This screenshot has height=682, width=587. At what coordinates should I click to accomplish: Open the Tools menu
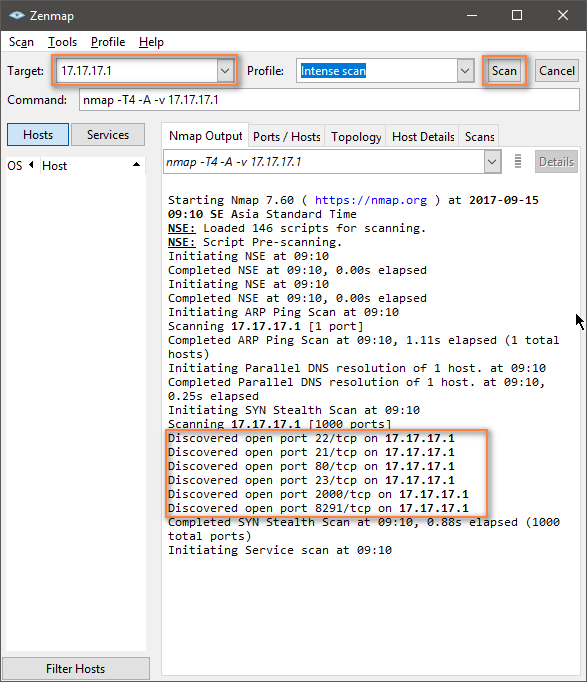click(x=62, y=42)
